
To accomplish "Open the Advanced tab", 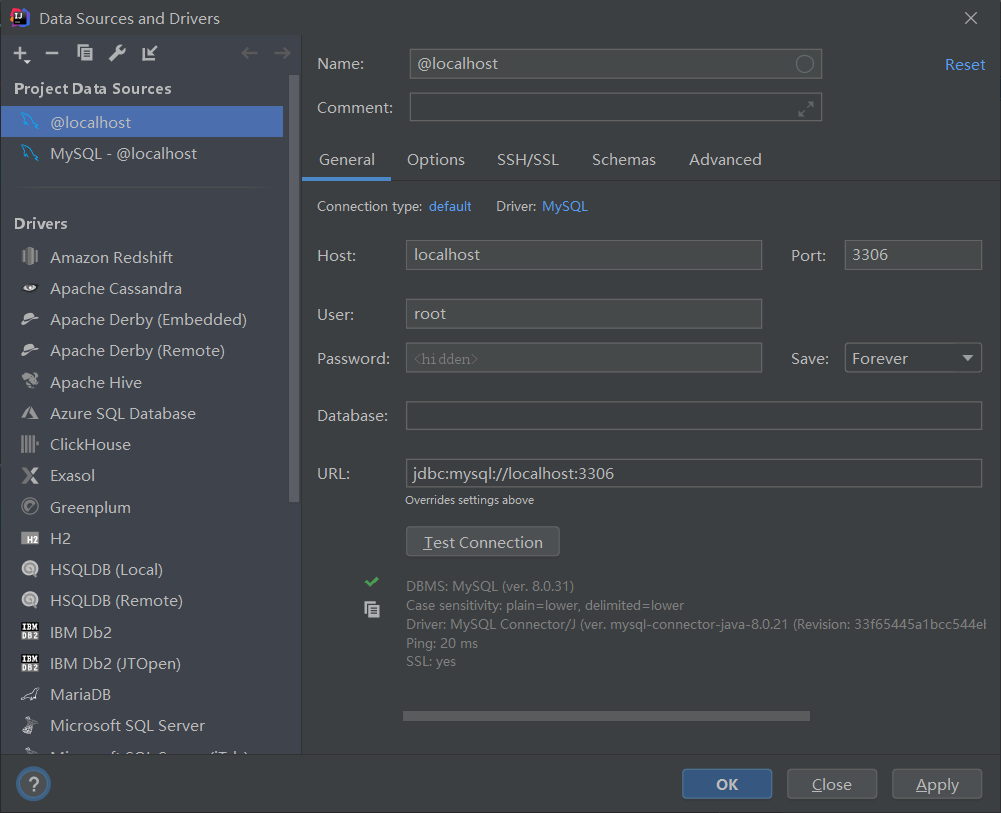I will click(725, 160).
